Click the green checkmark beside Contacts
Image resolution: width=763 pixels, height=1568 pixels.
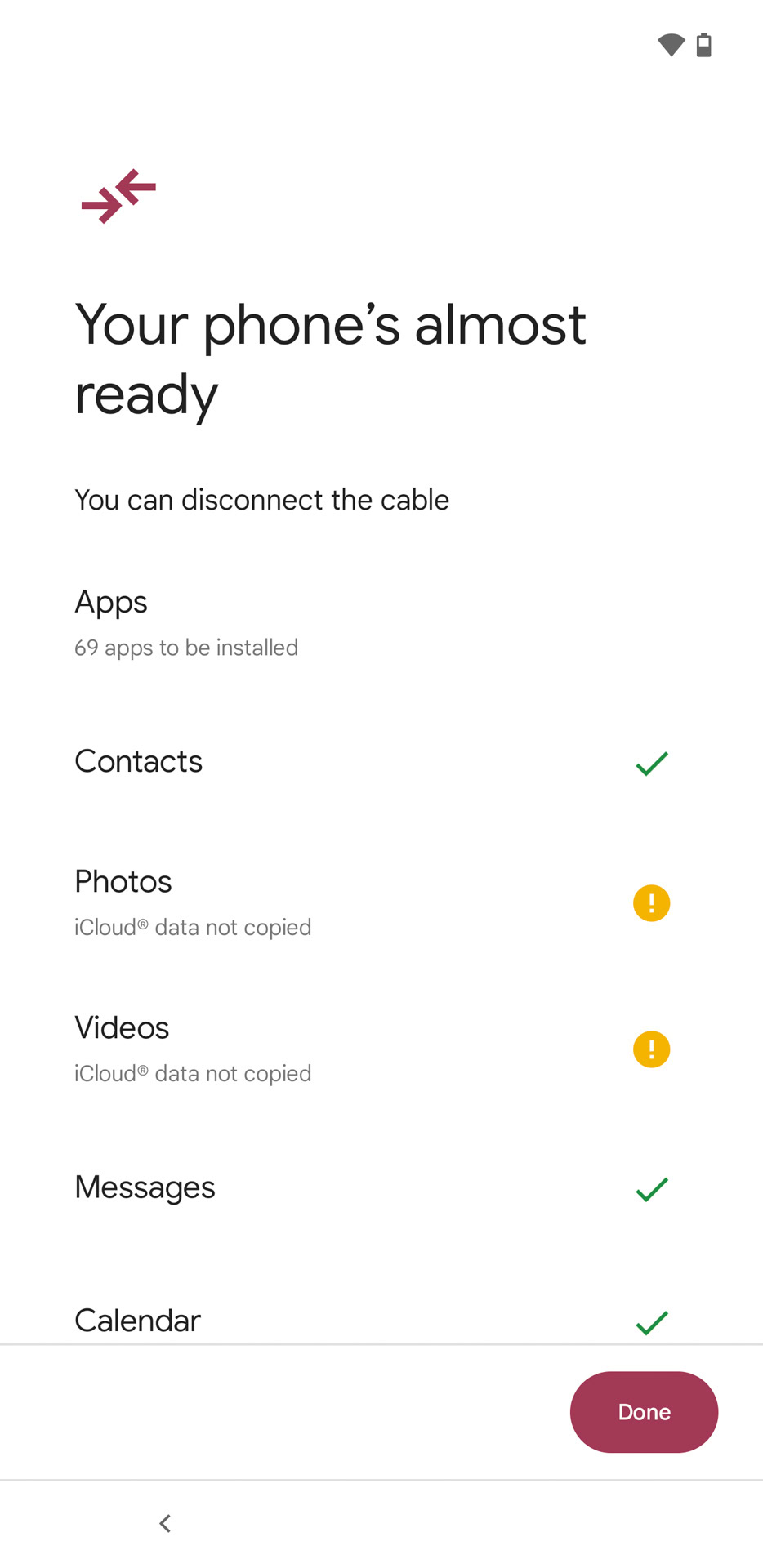(652, 764)
